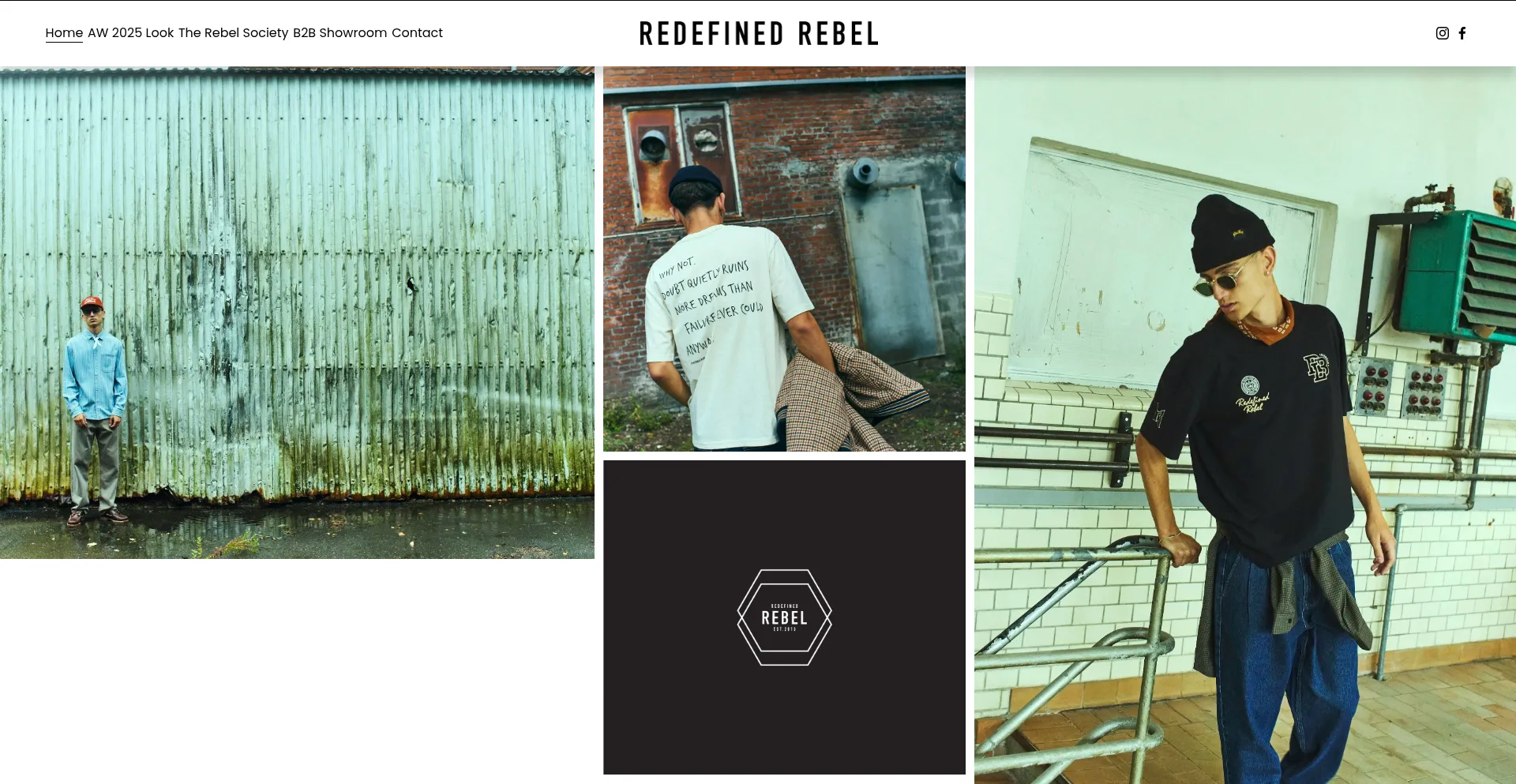Open the Facebook page icon
The width and height of the screenshot is (1516, 784).
pyautogui.click(x=1462, y=33)
